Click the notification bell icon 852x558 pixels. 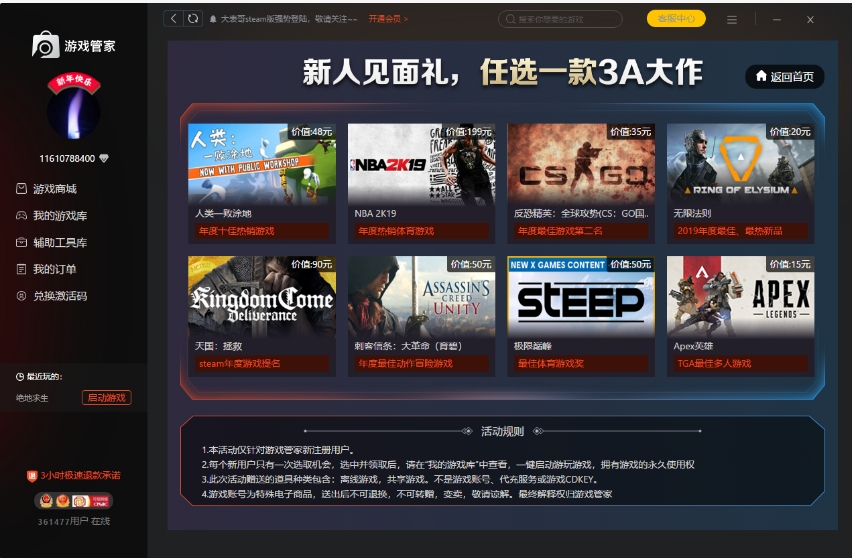(213, 19)
